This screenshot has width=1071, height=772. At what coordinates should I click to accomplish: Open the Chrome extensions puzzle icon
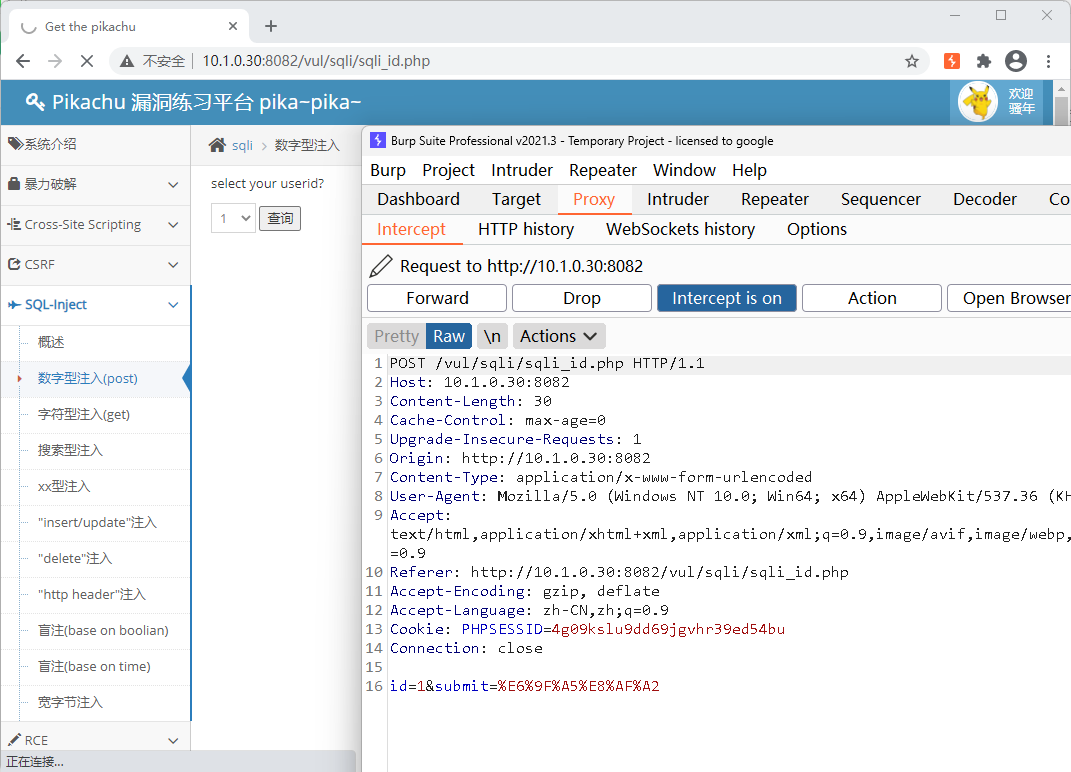point(984,61)
